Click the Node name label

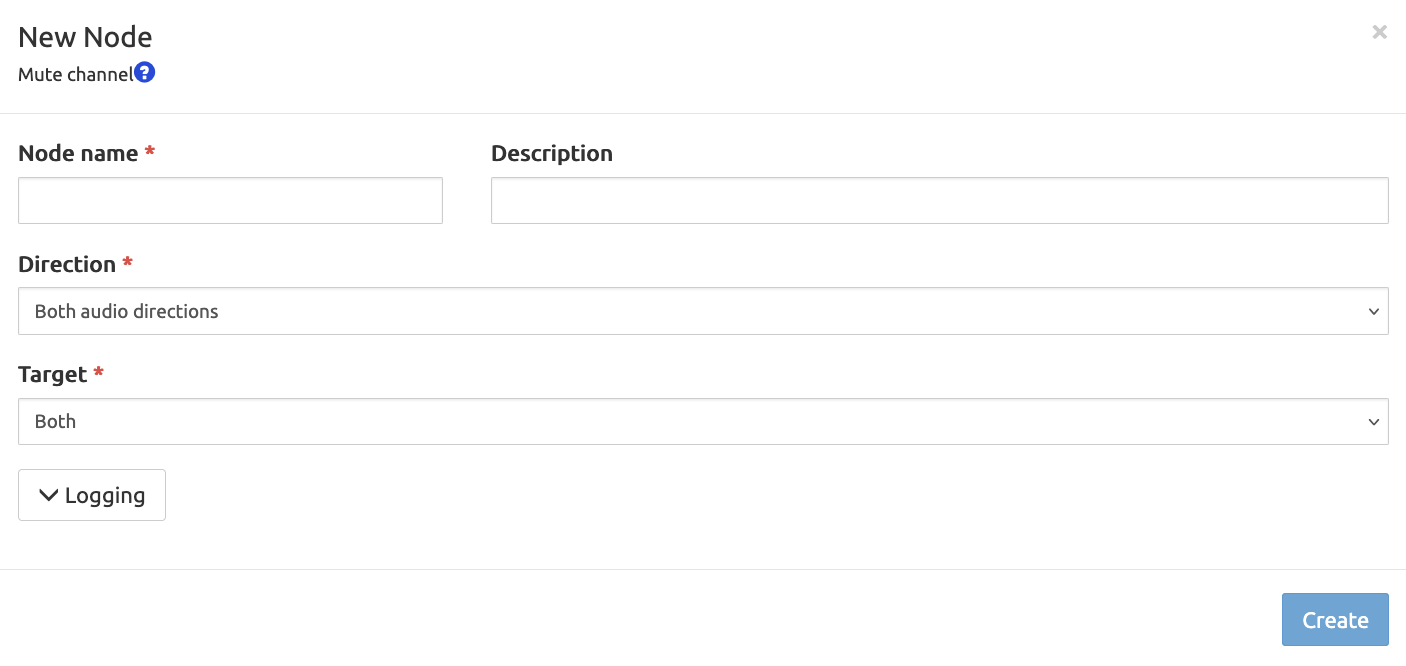click(78, 153)
